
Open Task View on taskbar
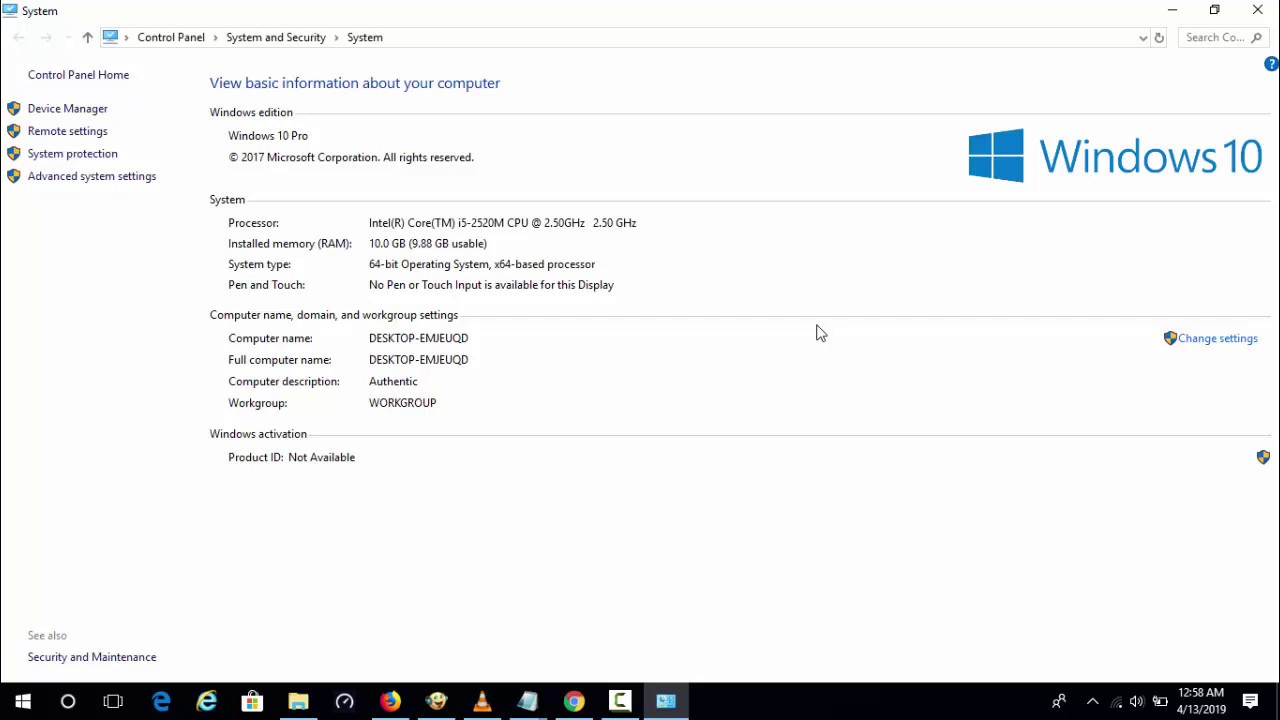113,701
